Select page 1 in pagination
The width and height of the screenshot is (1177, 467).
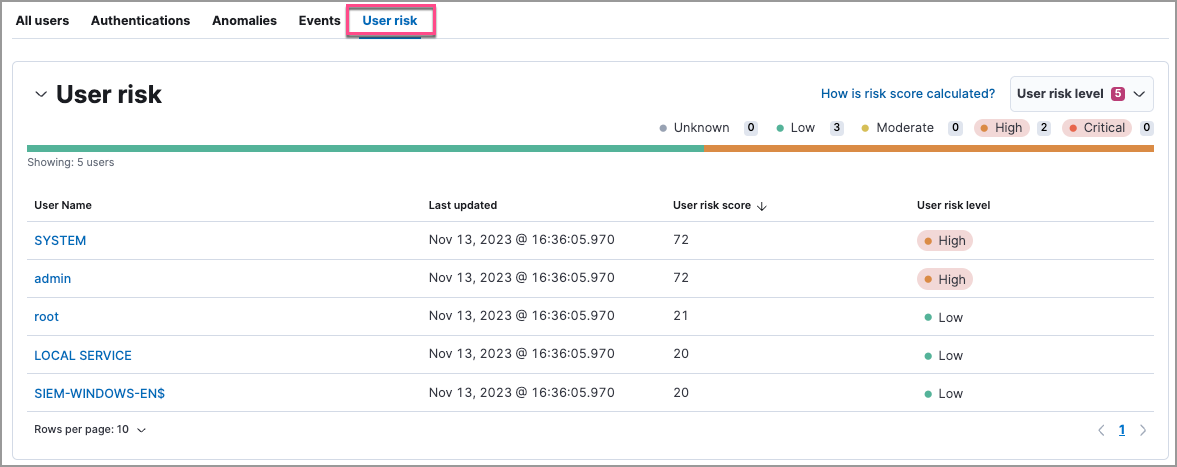tap(1122, 430)
